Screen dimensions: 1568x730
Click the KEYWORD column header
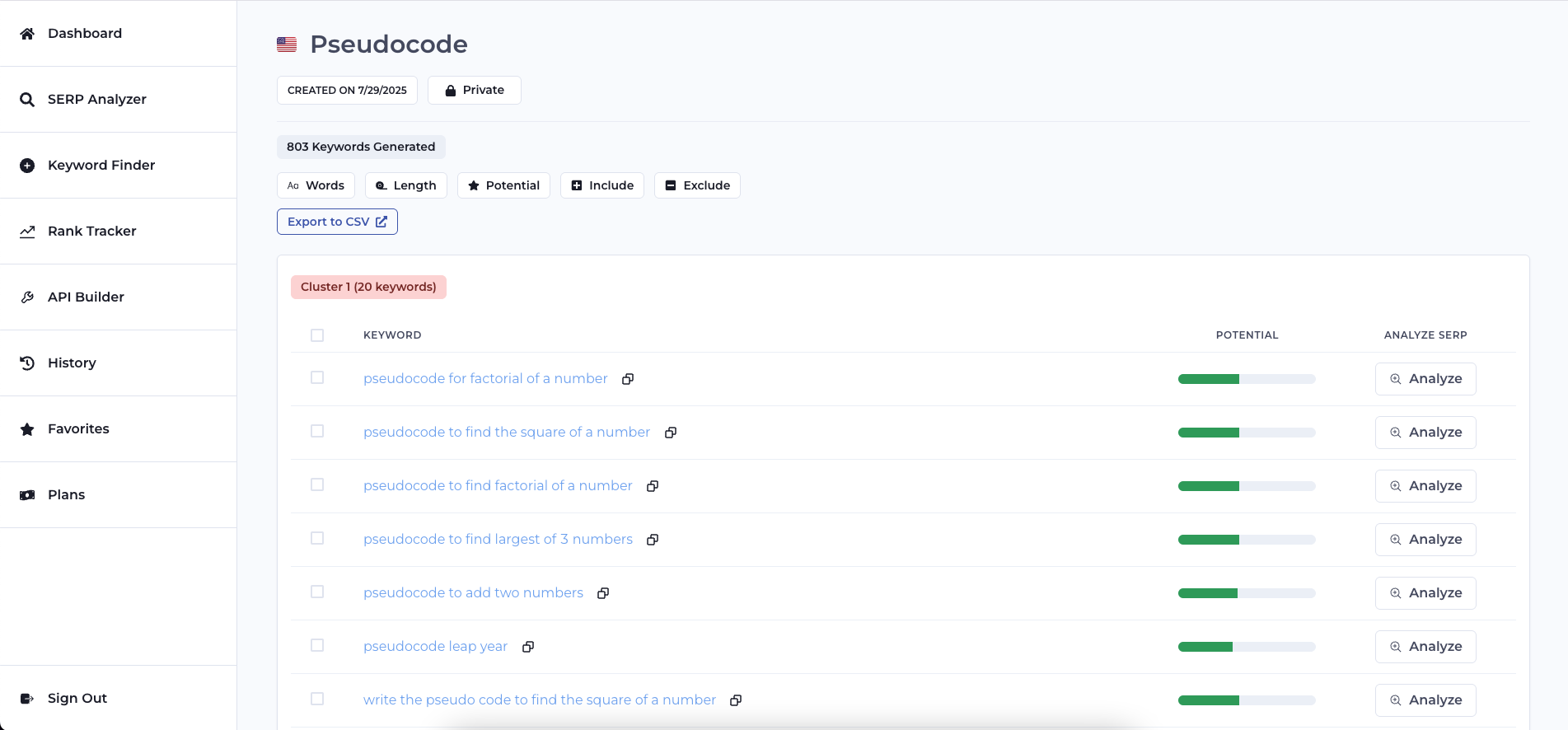click(392, 335)
